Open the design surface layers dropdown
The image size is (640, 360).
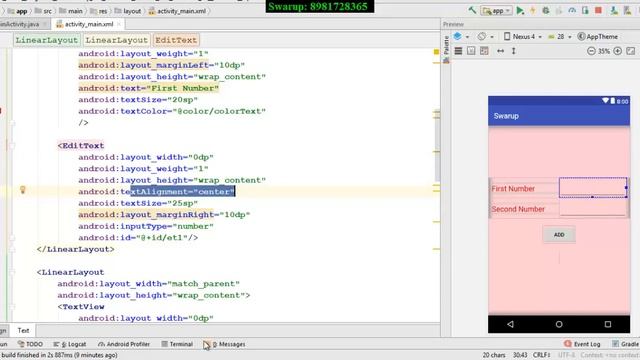461,36
